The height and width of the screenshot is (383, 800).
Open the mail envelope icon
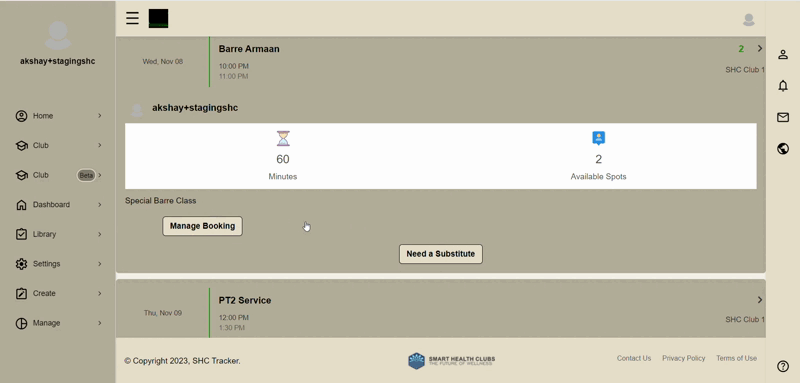point(783,118)
